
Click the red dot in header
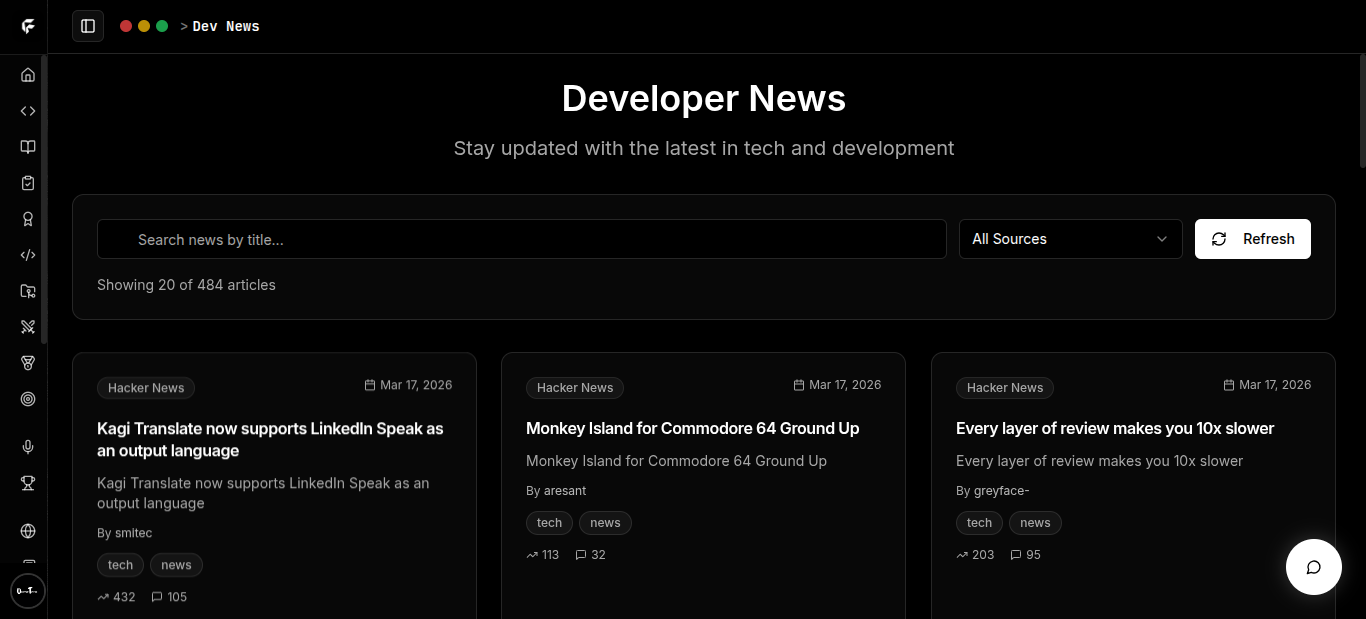pyautogui.click(x=126, y=26)
